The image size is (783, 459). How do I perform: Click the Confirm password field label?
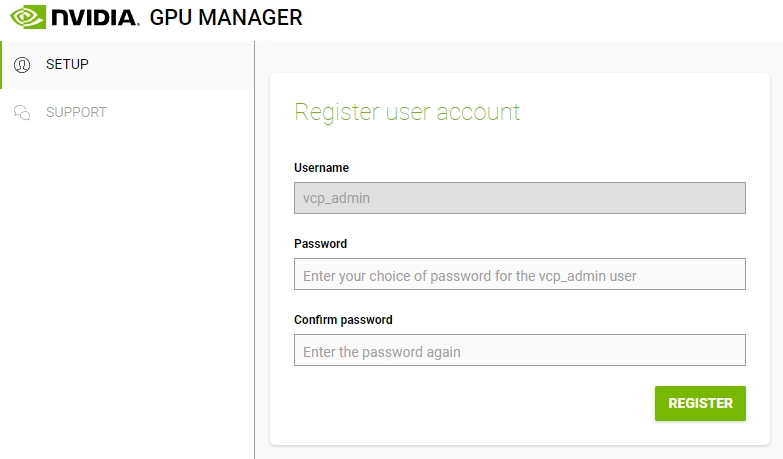point(343,320)
